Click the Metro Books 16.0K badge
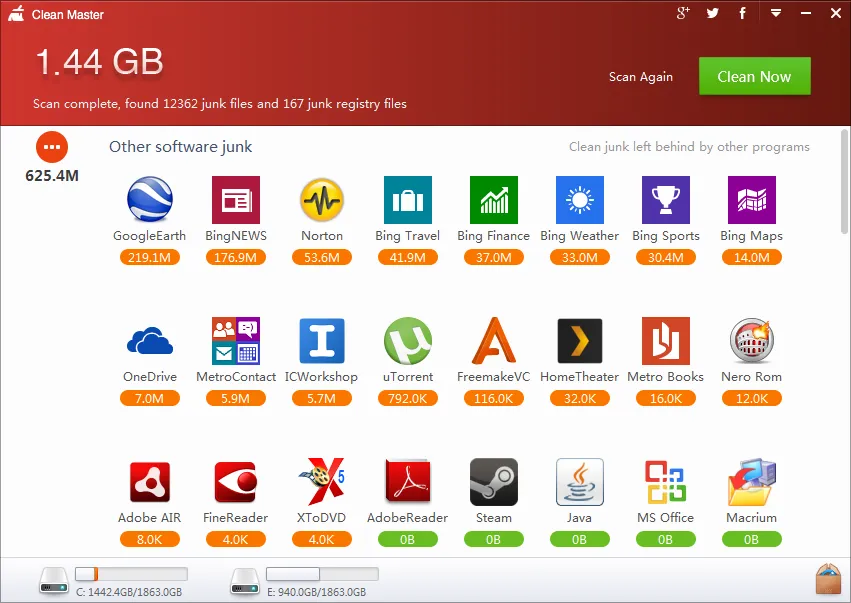The height and width of the screenshot is (603, 851). [x=665, y=398]
